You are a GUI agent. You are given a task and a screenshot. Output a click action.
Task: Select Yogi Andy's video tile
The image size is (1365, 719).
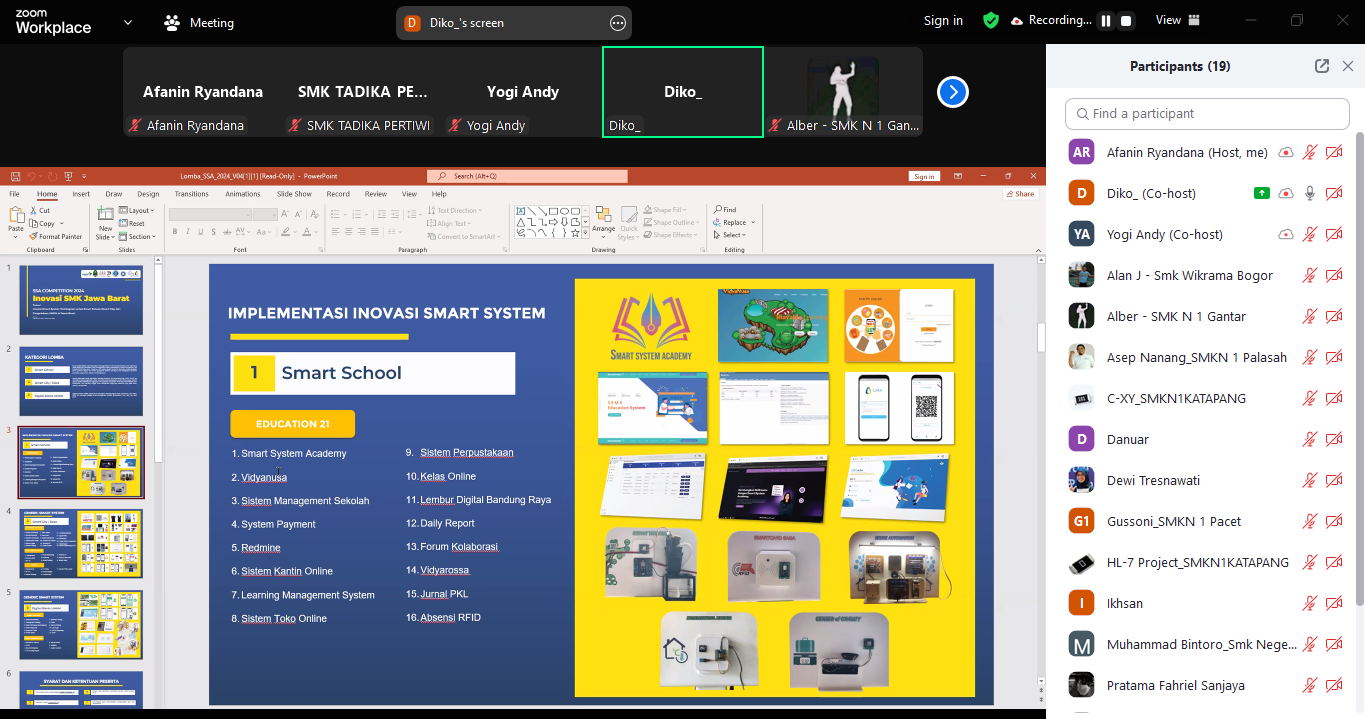coord(523,91)
